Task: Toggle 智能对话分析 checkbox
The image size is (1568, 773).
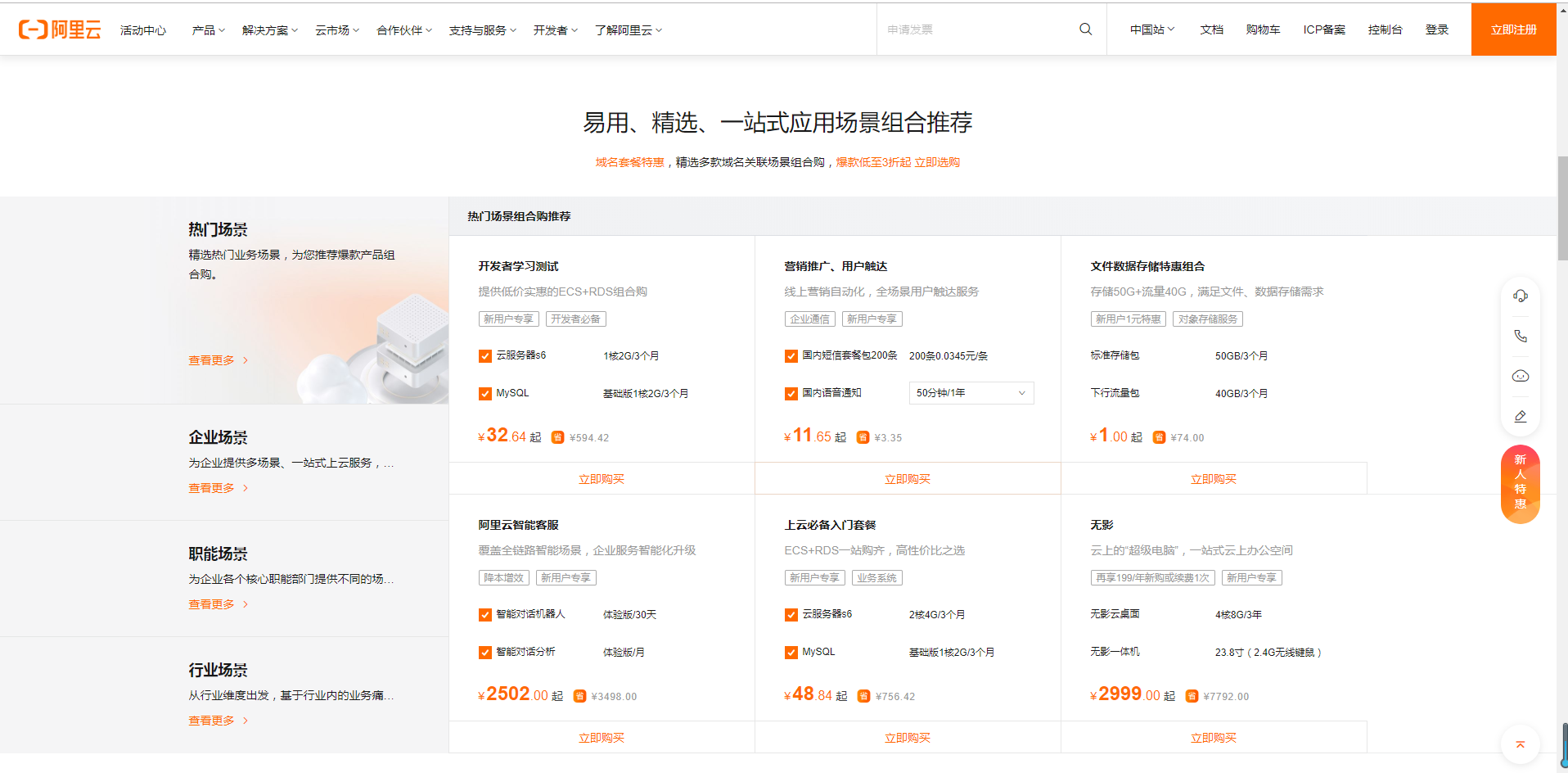Action: [x=485, y=653]
